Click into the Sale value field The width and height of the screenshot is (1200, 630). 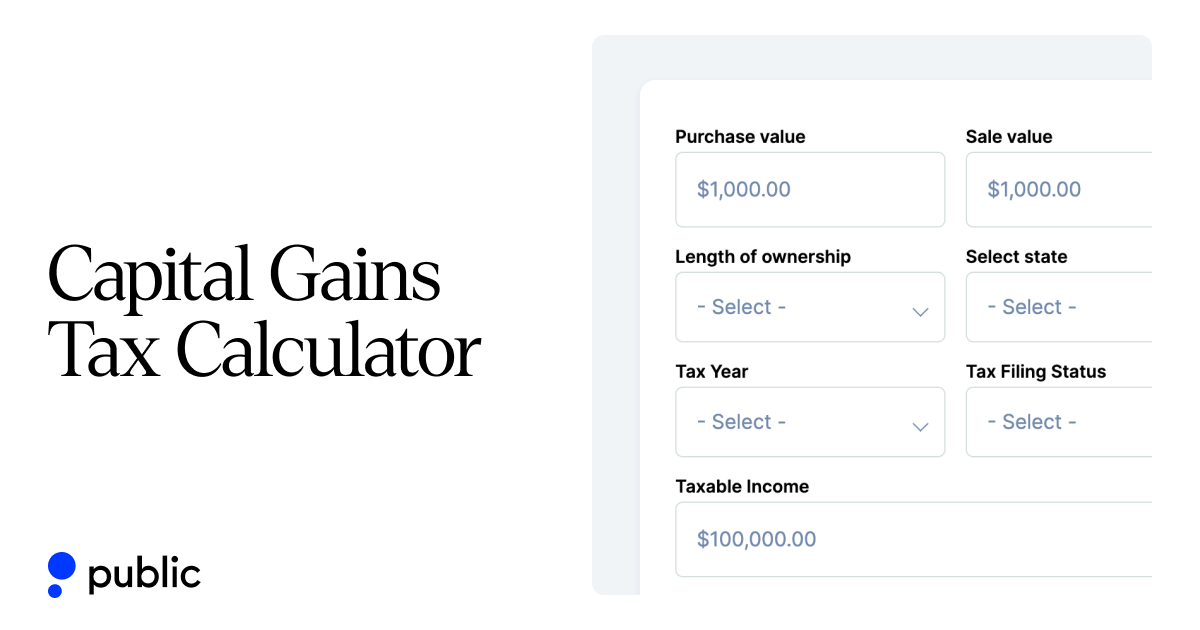[1058, 189]
